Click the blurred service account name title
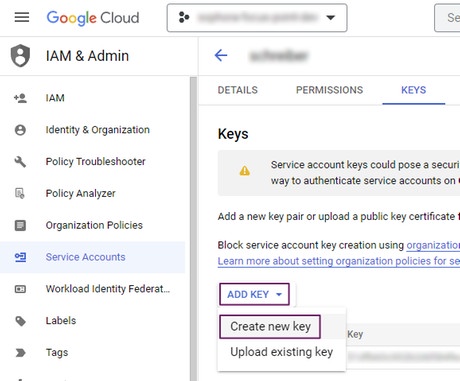The width and height of the screenshot is (460, 381). 279,56
